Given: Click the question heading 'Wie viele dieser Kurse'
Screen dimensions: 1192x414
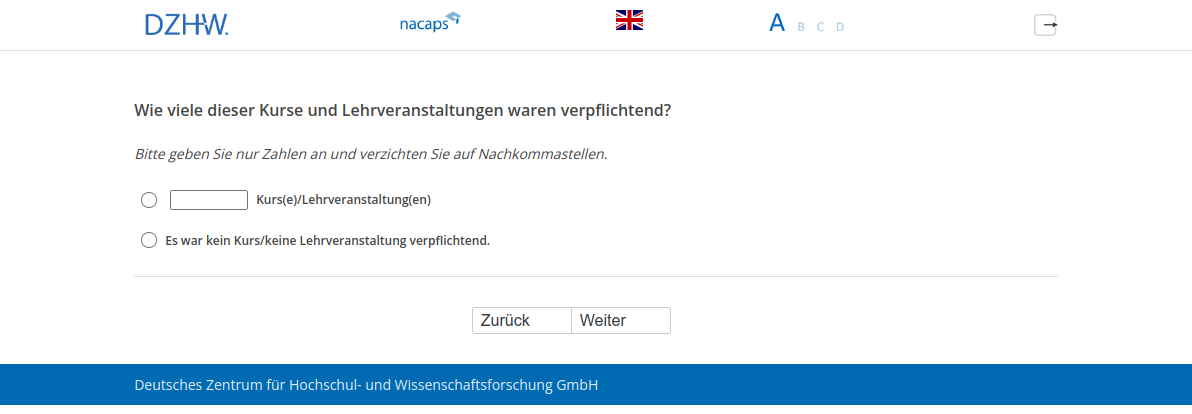Looking at the screenshot, I should (x=402, y=110).
